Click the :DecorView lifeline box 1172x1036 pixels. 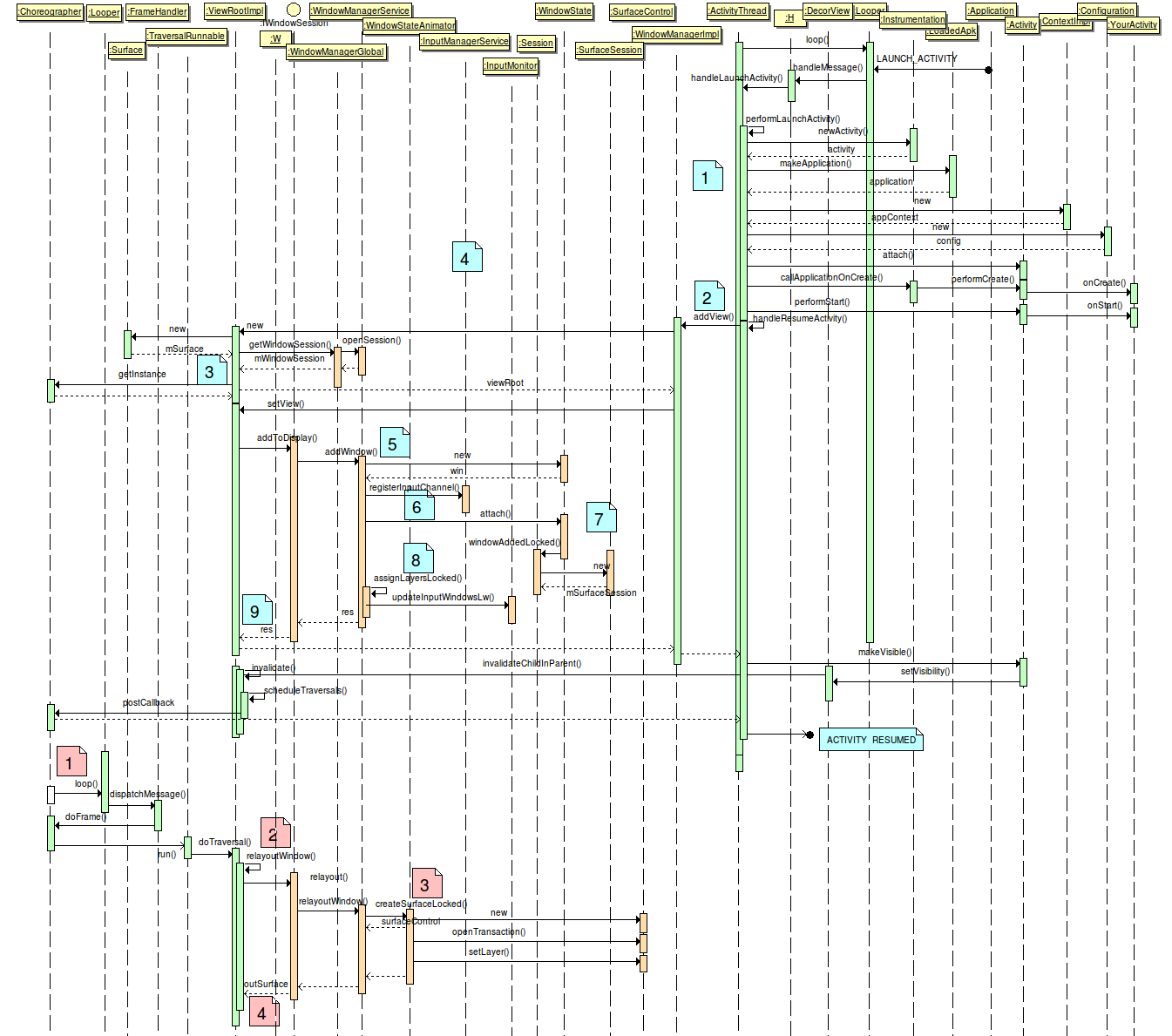pos(828,11)
